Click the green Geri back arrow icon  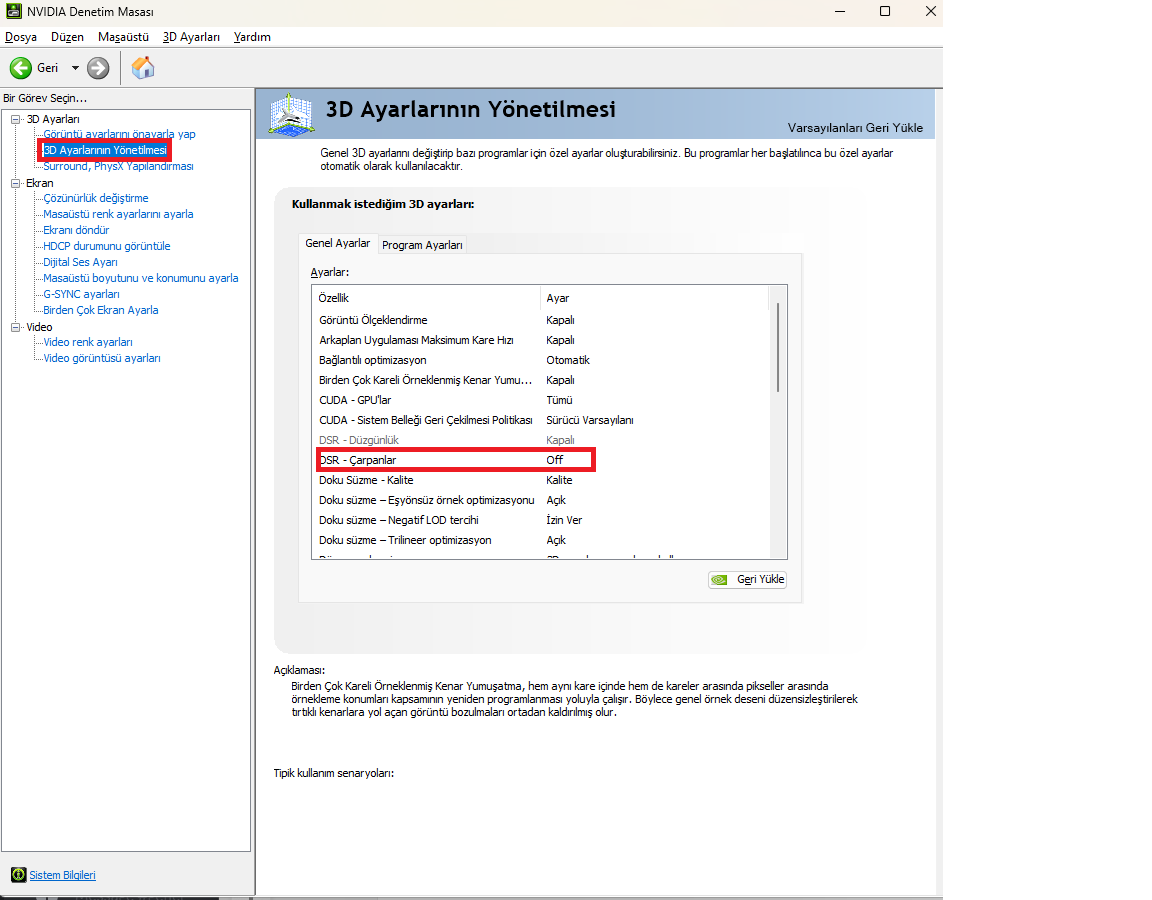pos(21,68)
